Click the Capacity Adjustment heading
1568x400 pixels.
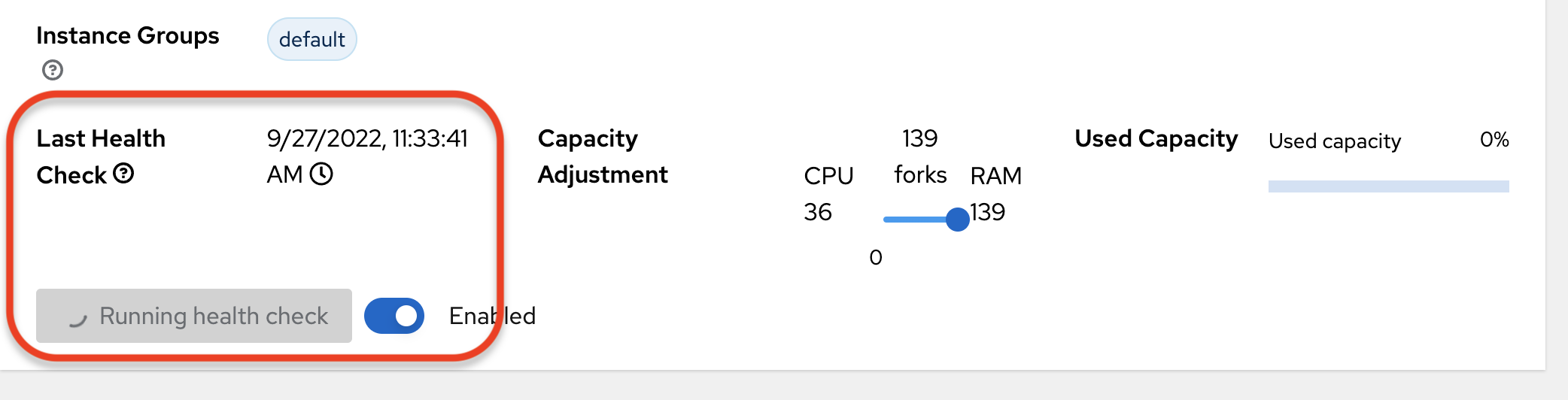pos(602,156)
